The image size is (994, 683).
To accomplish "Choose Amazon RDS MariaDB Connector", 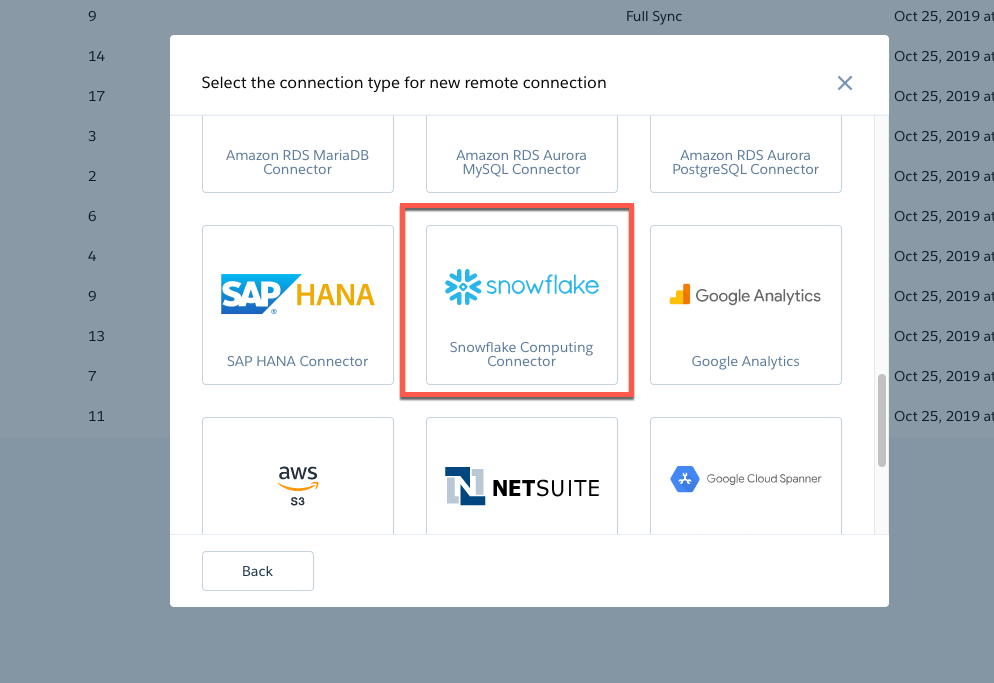I will tap(297, 162).
